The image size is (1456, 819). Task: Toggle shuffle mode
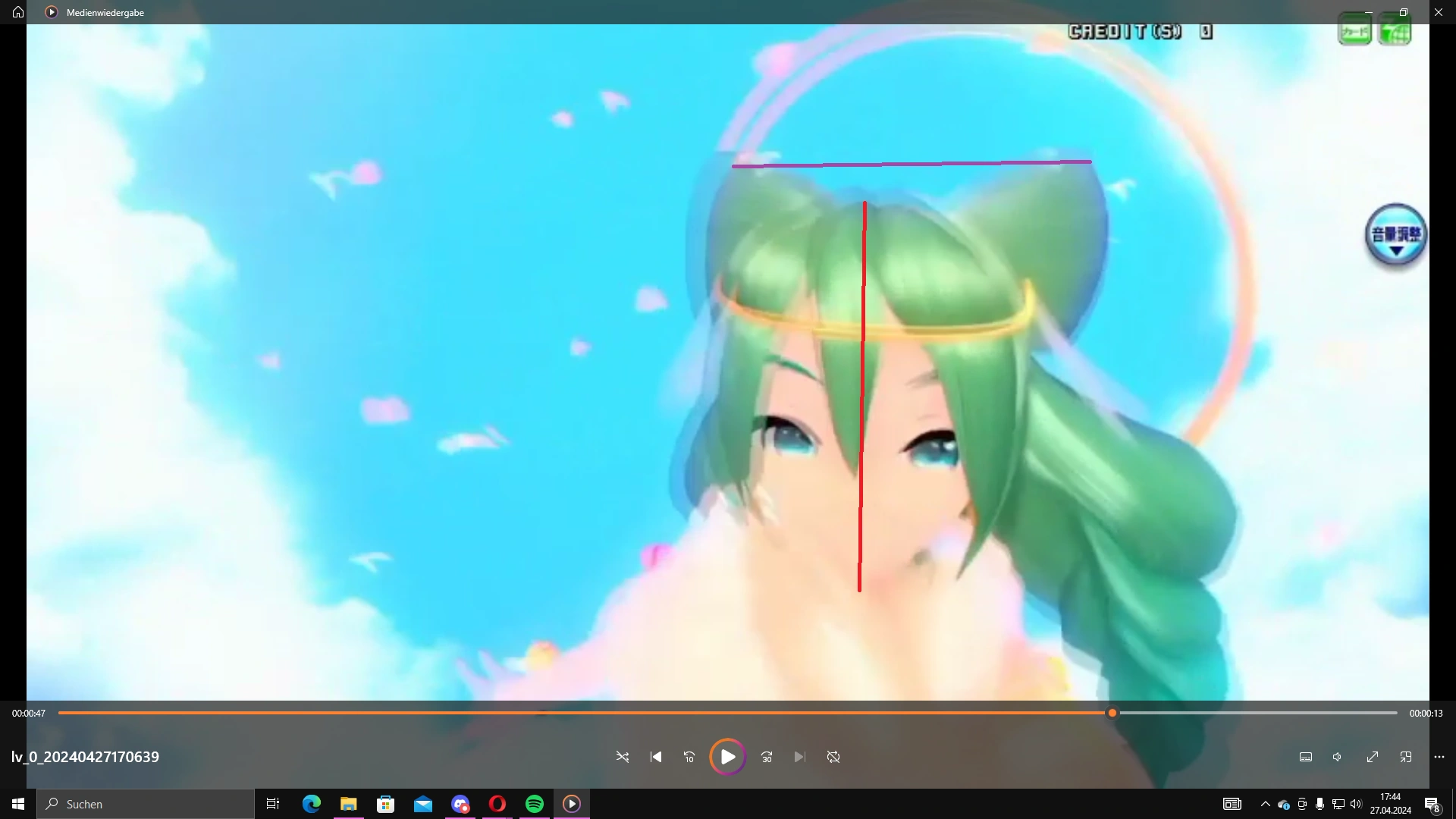pyautogui.click(x=623, y=757)
